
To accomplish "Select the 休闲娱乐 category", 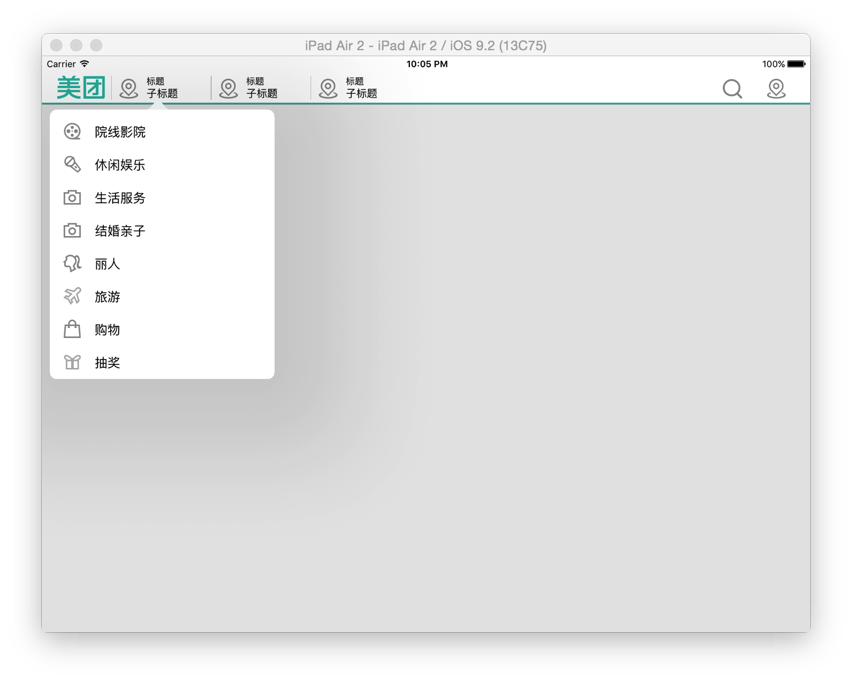I will [162, 165].
